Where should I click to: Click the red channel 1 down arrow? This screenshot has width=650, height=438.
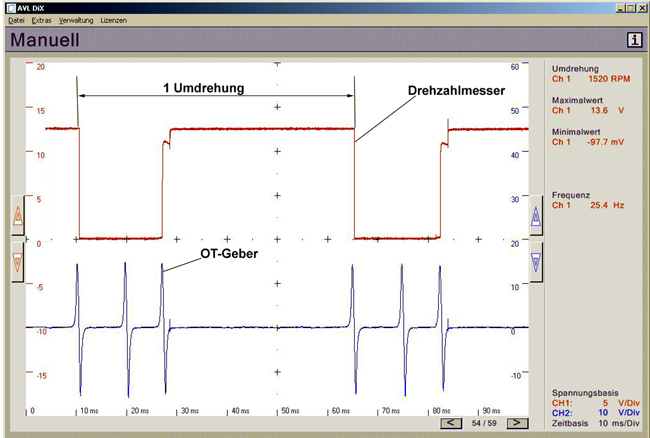coord(17,260)
